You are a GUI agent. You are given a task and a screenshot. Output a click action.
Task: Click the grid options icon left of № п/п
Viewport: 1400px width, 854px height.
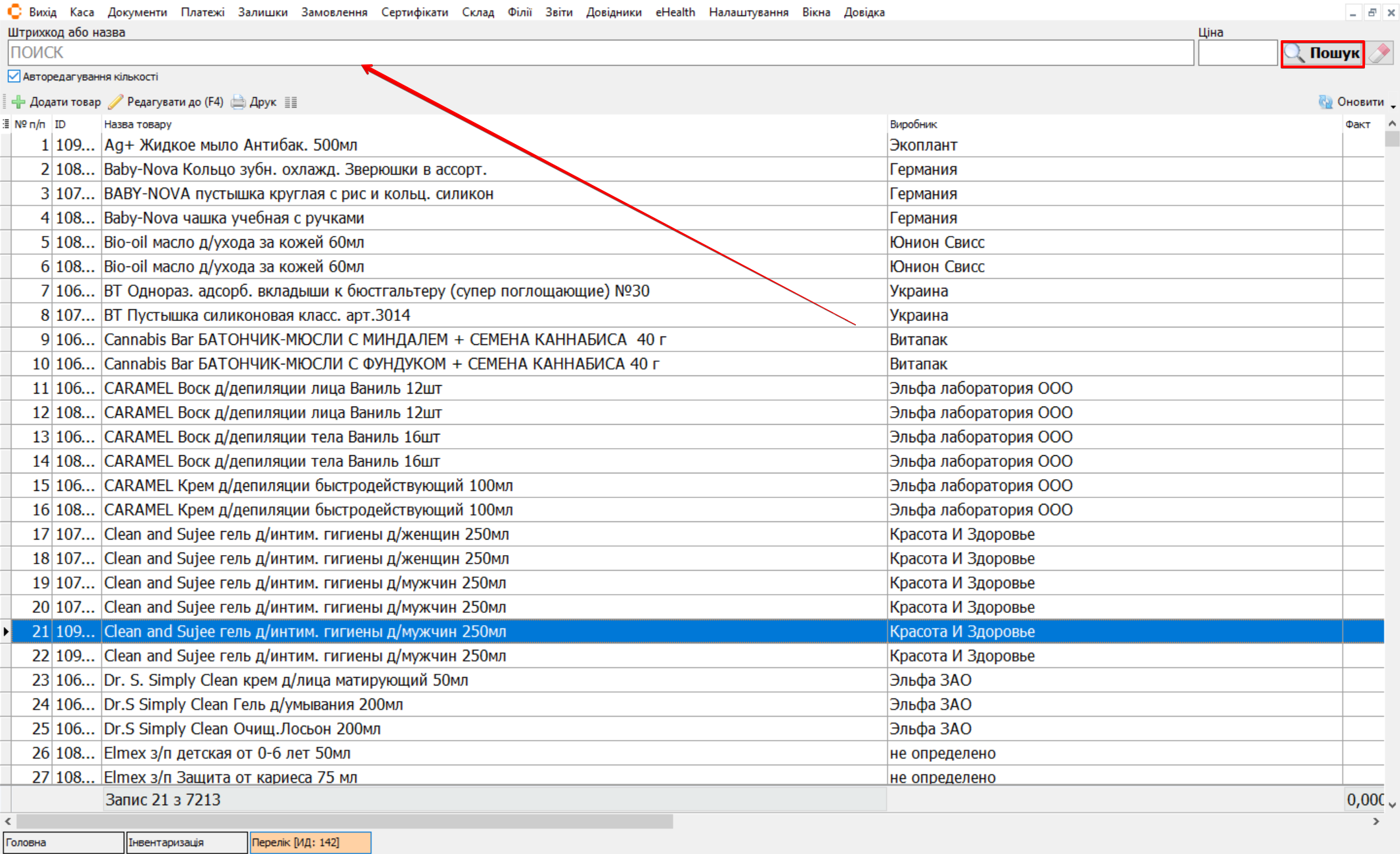tap(6, 124)
